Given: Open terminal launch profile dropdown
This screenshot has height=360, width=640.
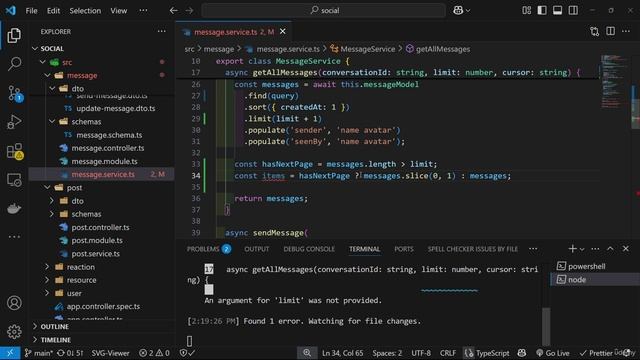Looking at the screenshot, I should coord(582,249).
